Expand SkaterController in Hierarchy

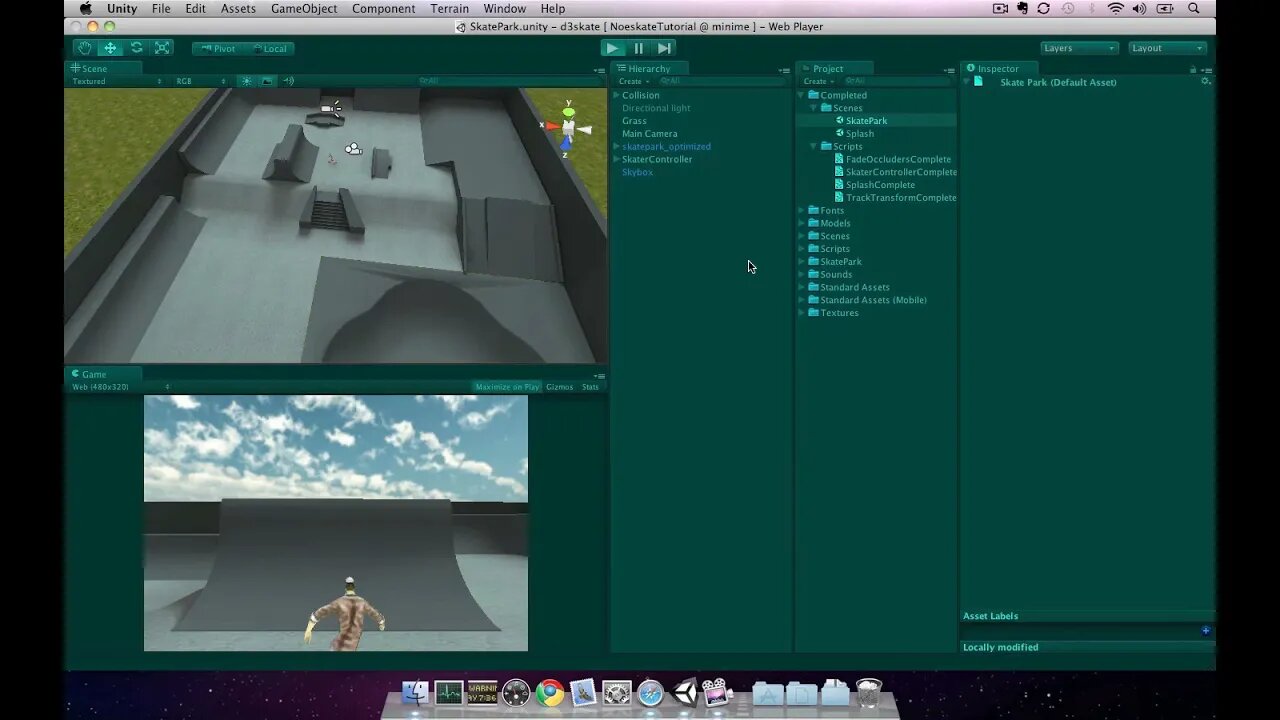click(616, 159)
